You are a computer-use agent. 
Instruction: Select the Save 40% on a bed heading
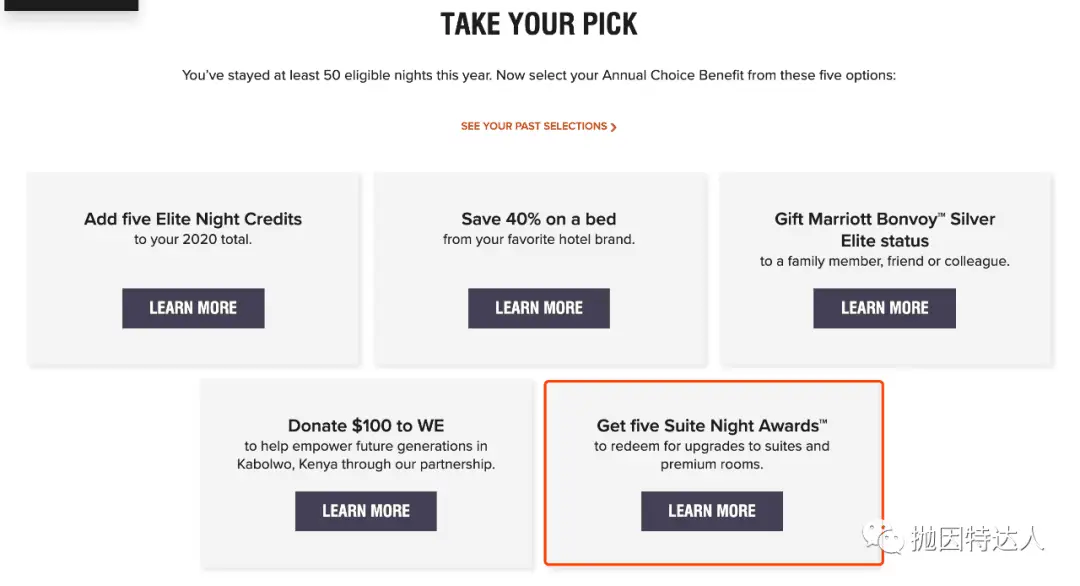pos(539,219)
